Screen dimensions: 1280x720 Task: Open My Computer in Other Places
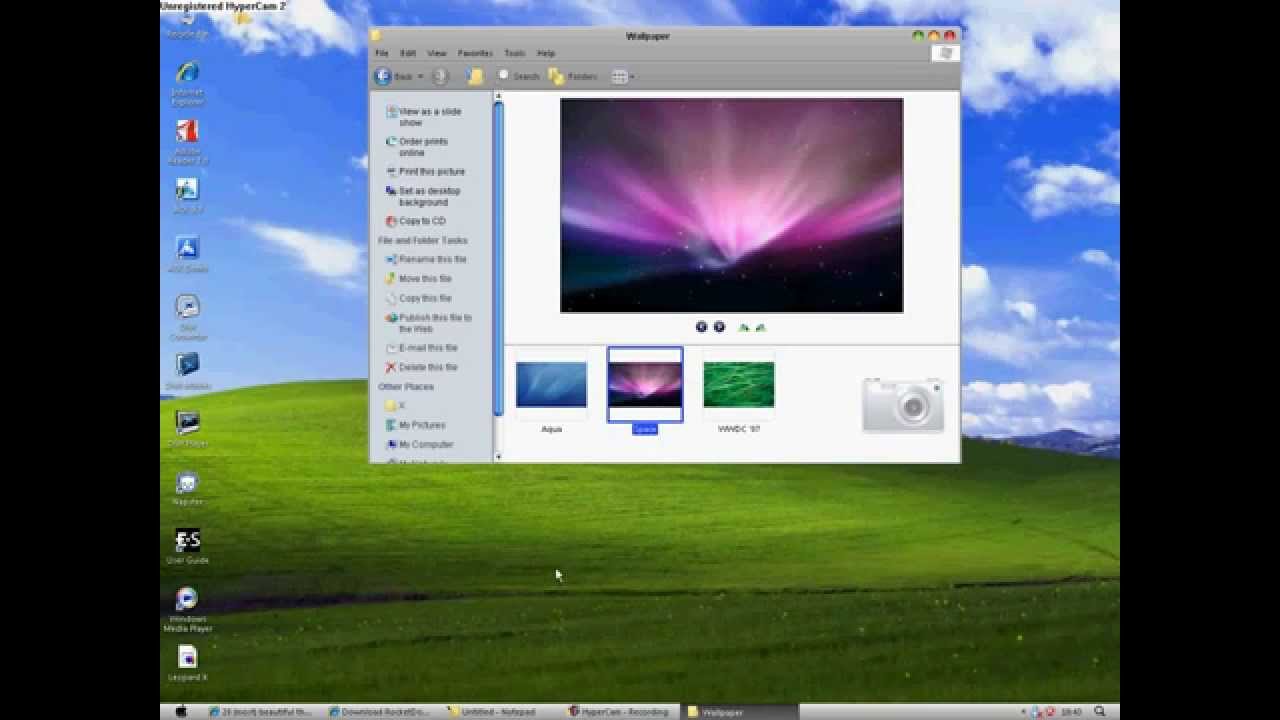click(419, 444)
